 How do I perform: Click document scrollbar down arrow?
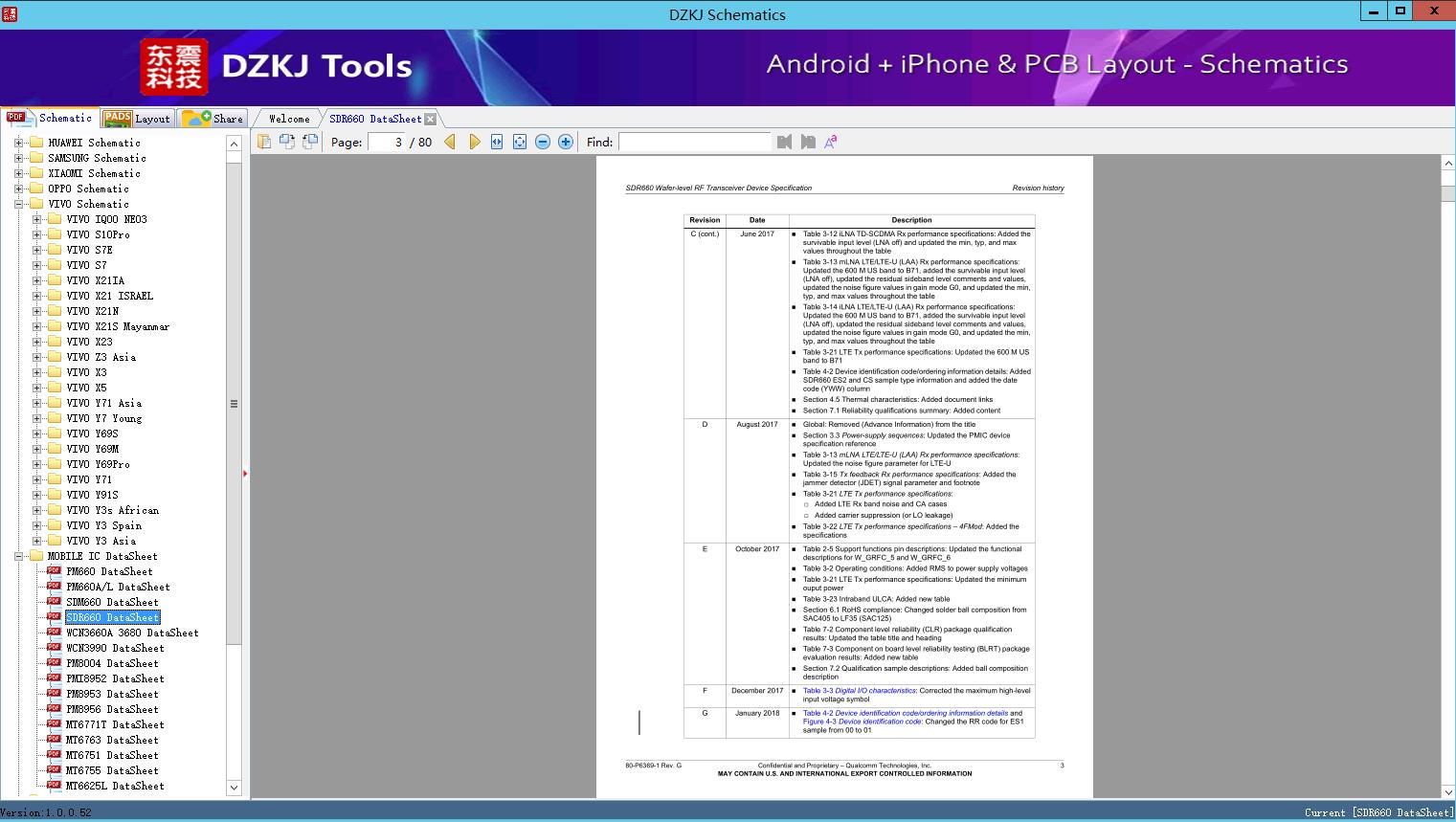coord(1448,791)
